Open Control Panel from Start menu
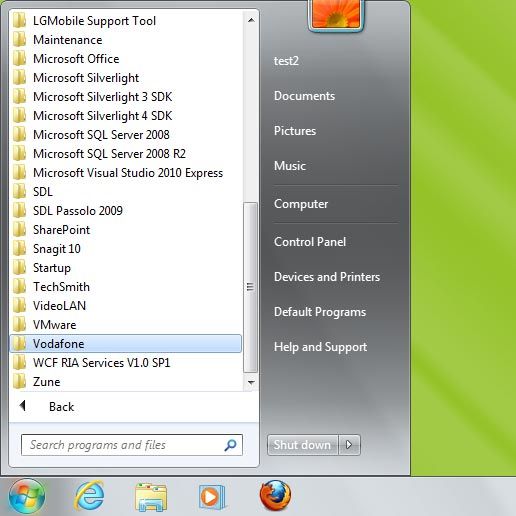Image resolution: width=516 pixels, height=516 pixels. click(310, 242)
